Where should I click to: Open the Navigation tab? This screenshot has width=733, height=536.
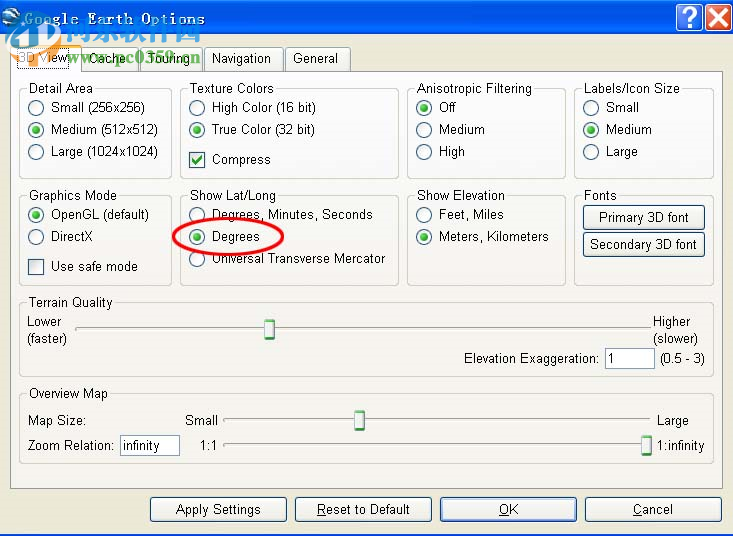[x=244, y=59]
